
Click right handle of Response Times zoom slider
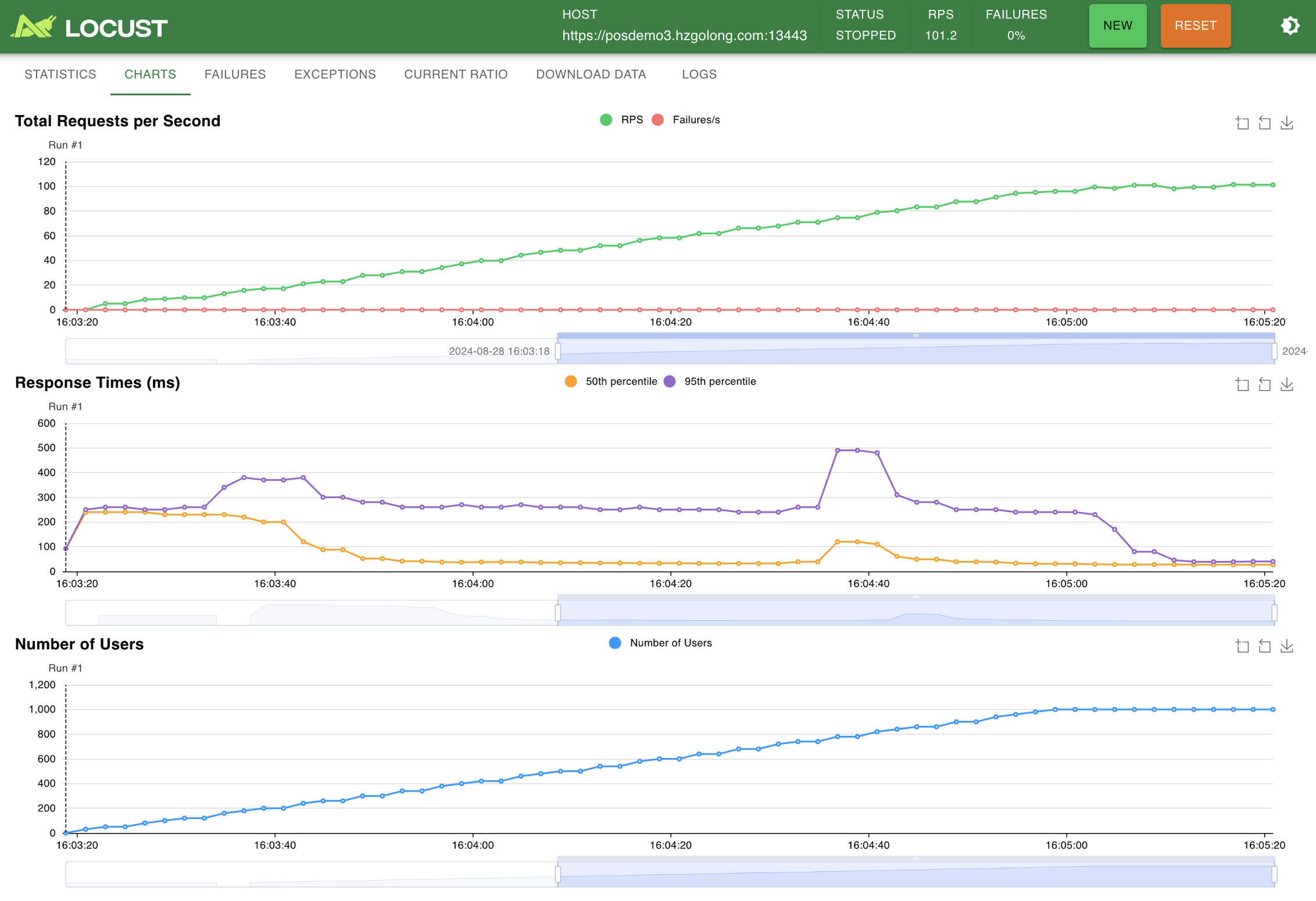1274,613
